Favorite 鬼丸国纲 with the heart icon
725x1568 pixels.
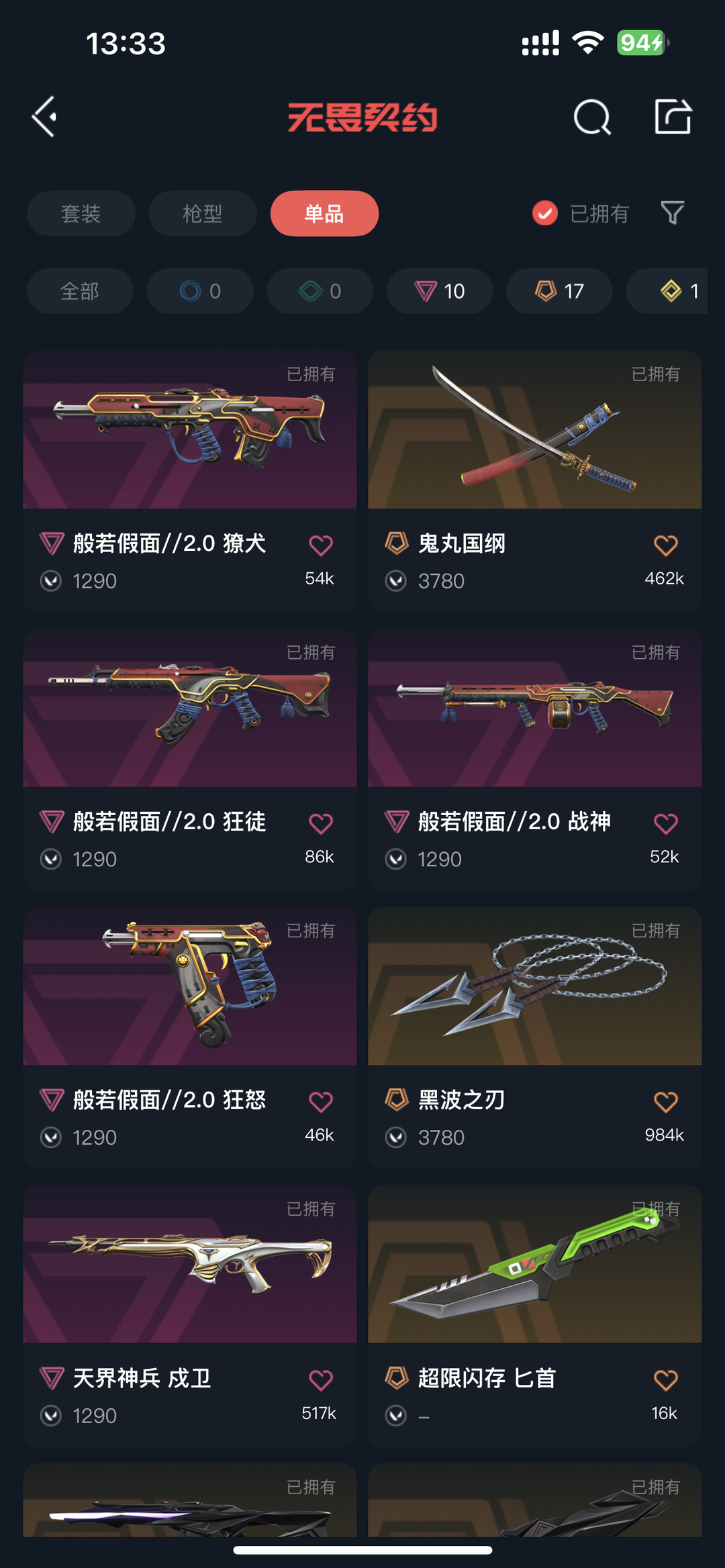pos(665,545)
